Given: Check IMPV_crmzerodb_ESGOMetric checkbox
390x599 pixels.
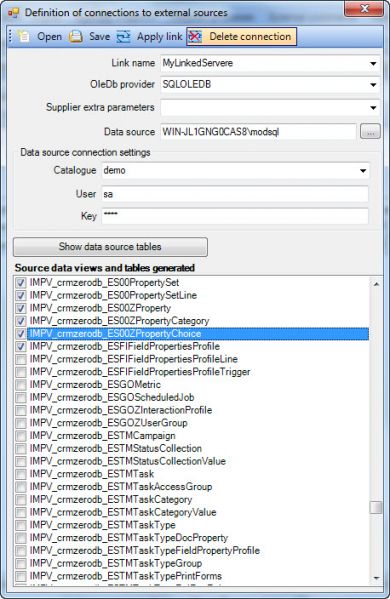Looking at the screenshot, I should point(21,385).
